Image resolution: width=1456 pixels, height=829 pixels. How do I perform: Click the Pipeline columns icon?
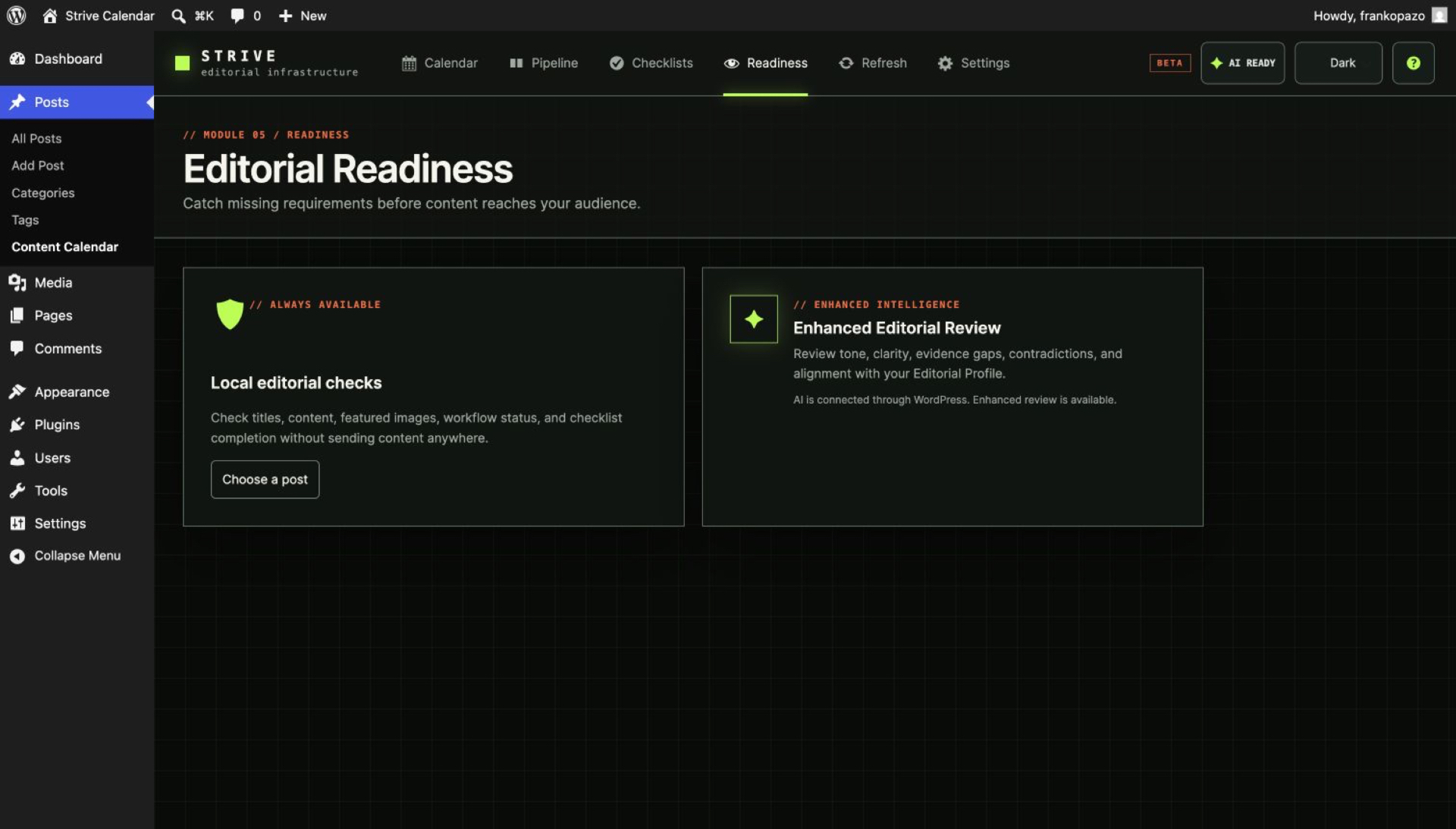pos(516,63)
